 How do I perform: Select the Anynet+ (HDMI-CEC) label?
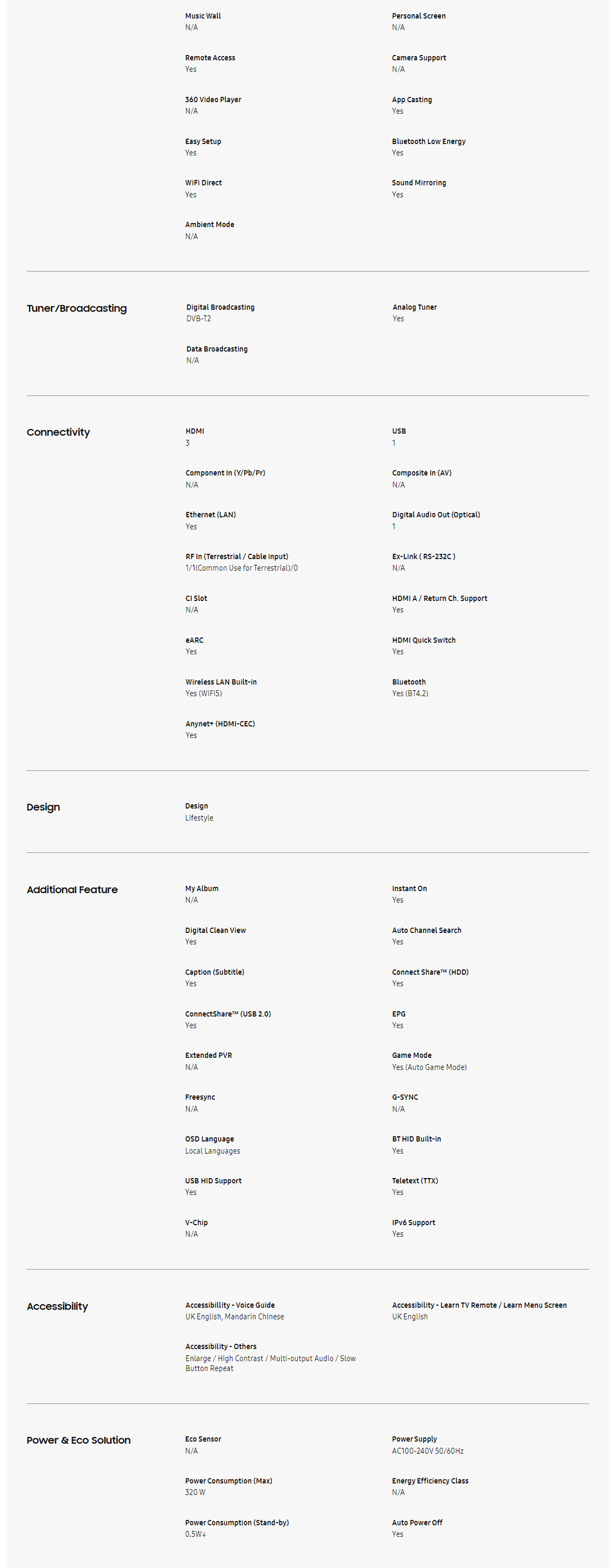coord(220,724)
